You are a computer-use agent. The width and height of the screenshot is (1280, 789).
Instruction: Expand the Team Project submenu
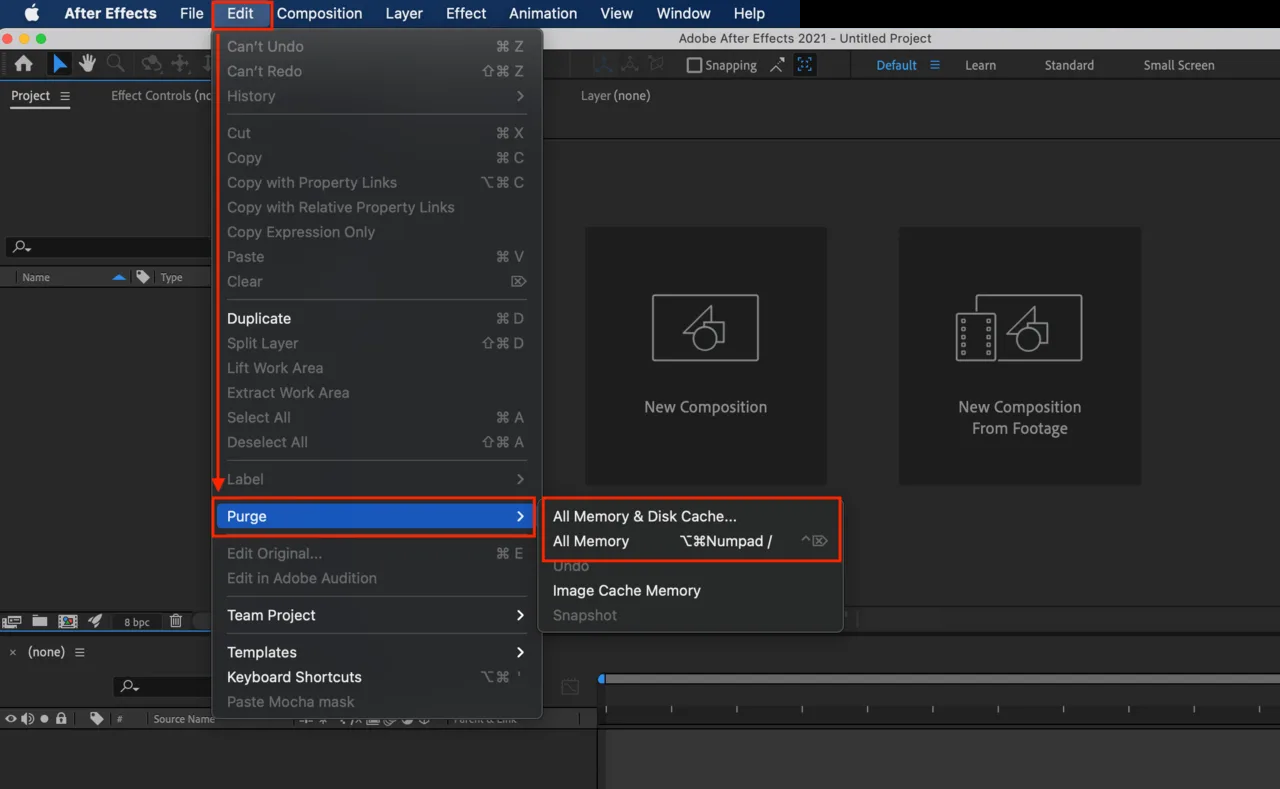(x=376, y=615)
